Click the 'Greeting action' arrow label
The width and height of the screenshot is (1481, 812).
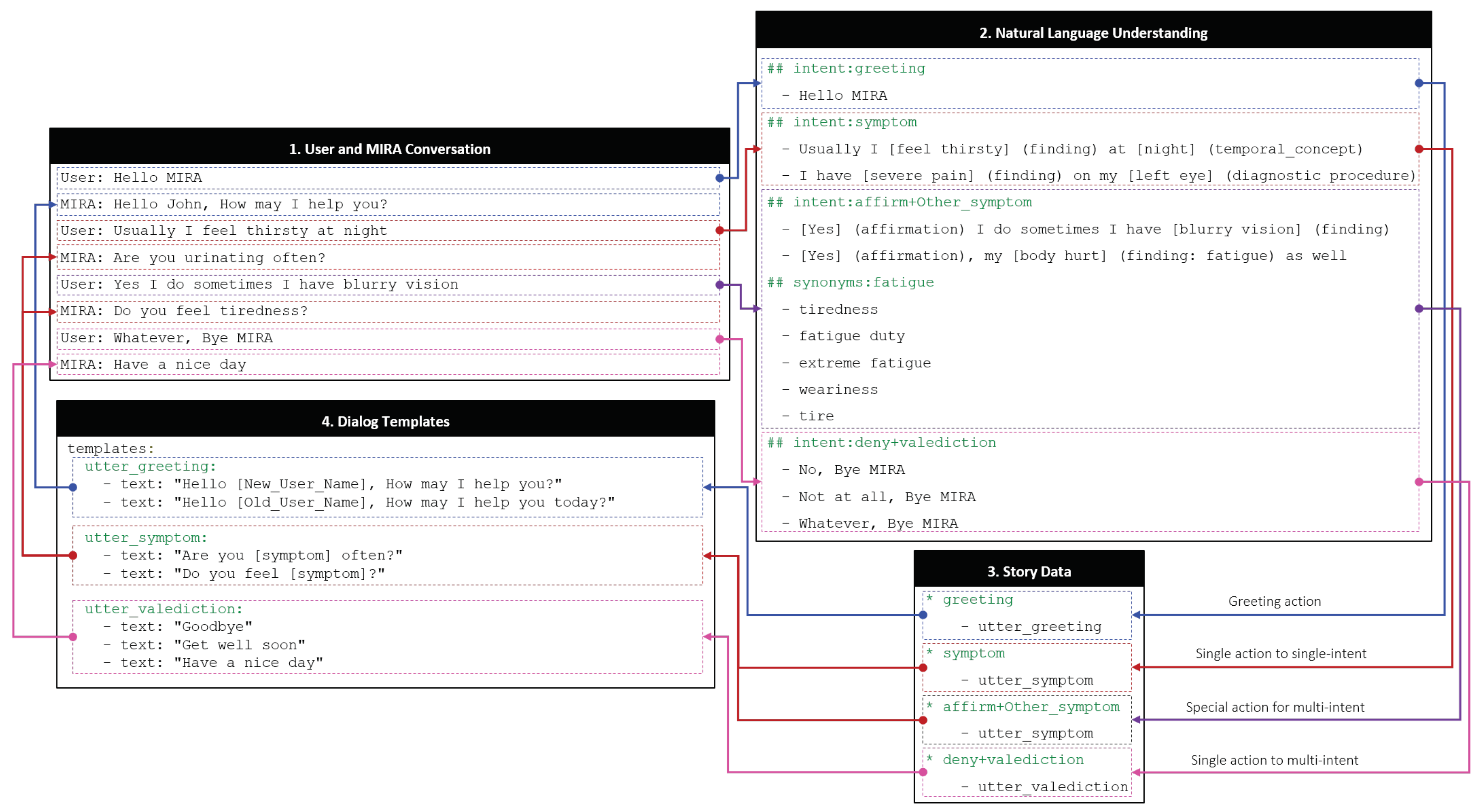1275,601
